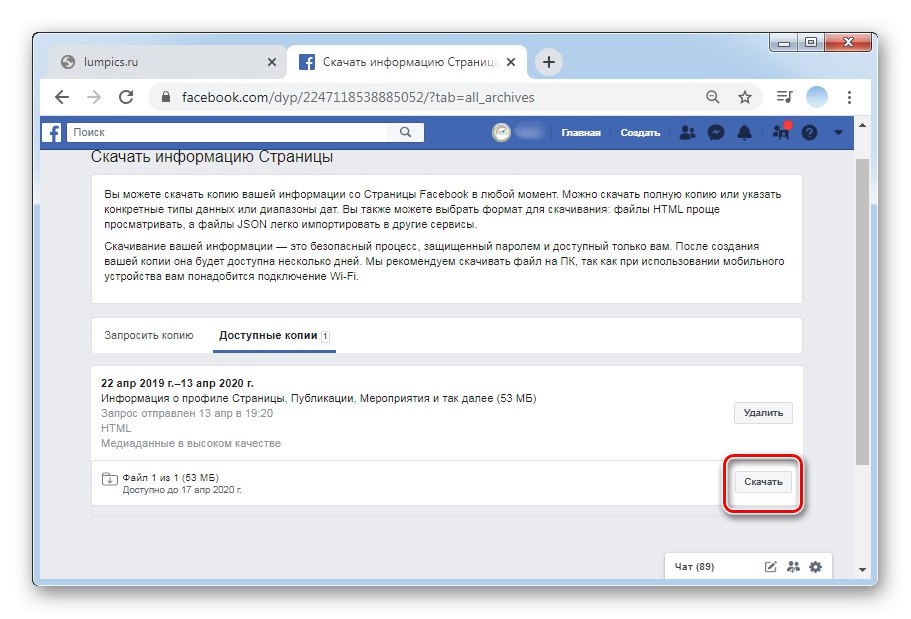
Task: Click Медиаданные в высоком качестве text
Action: pos(191,443)
